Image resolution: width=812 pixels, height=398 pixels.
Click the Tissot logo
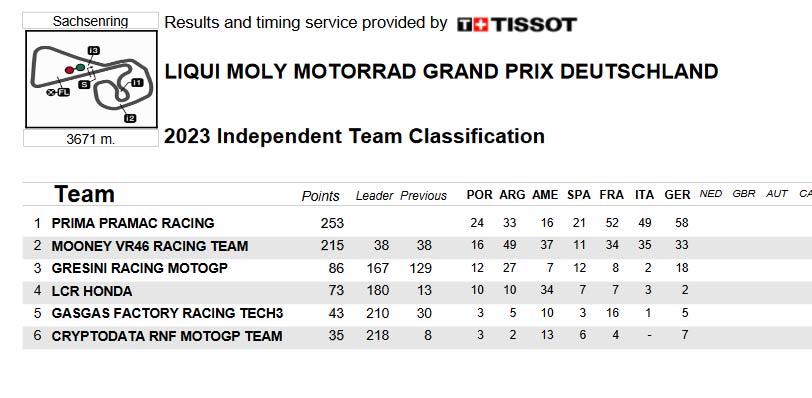(x=517, y=24)
